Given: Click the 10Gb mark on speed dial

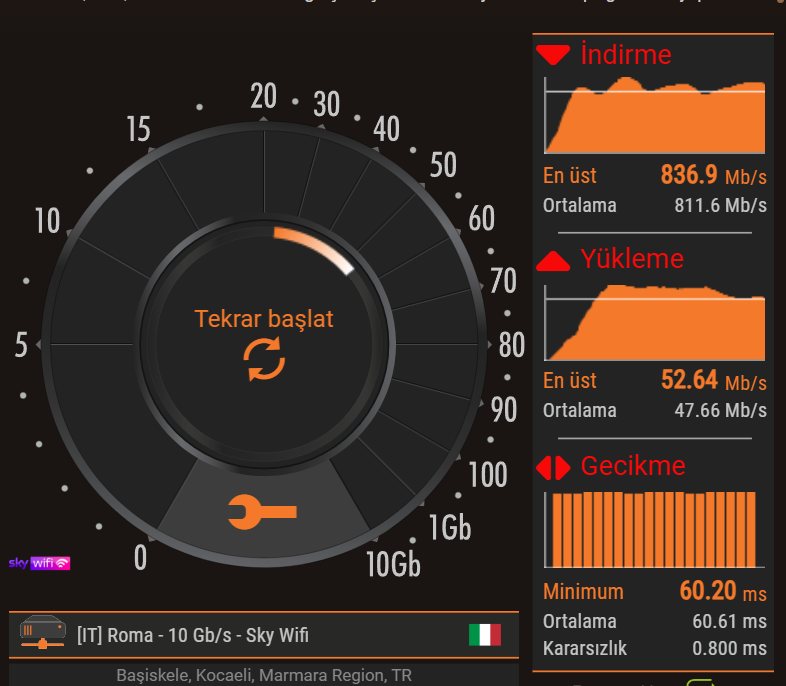Looking at the screenshot, I should (x=392, y=565).
